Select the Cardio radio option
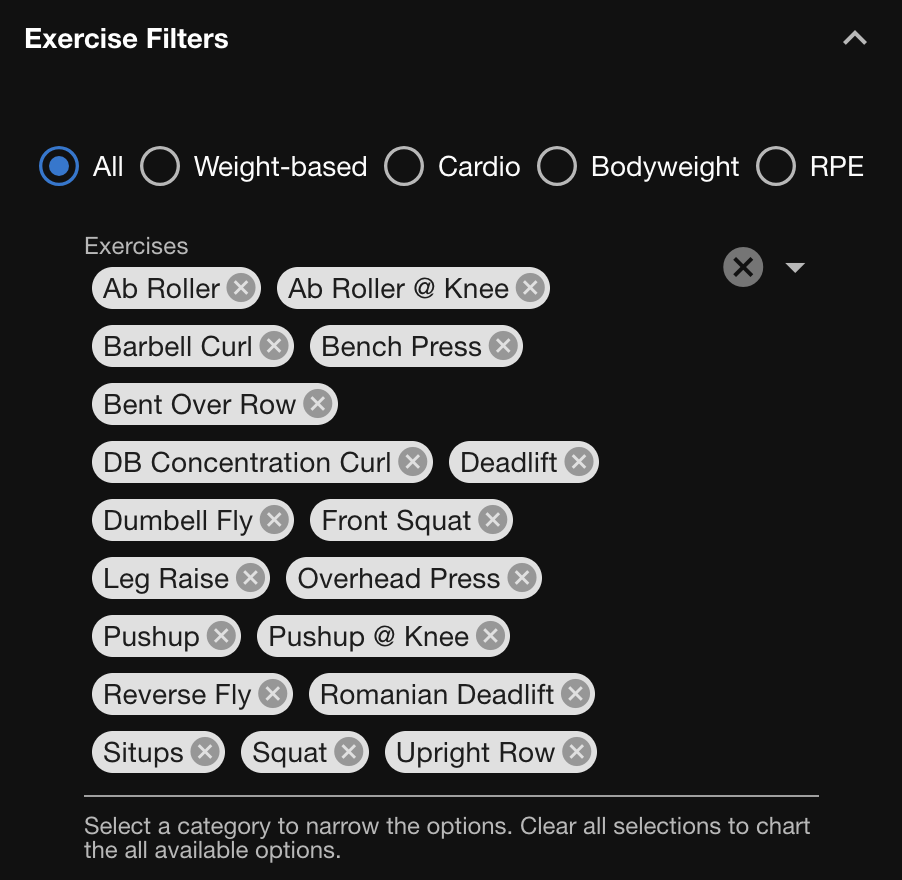 [x=404, y=166]
